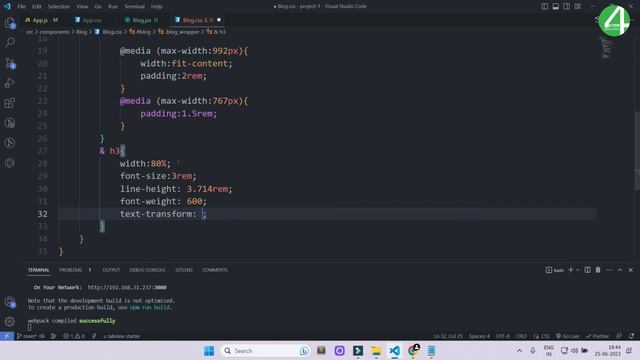Image resolution: width=640 pixels, height=360 pixels.
Task: Open the Help menu
Action: pyautogui.click(x=156, y=7)
